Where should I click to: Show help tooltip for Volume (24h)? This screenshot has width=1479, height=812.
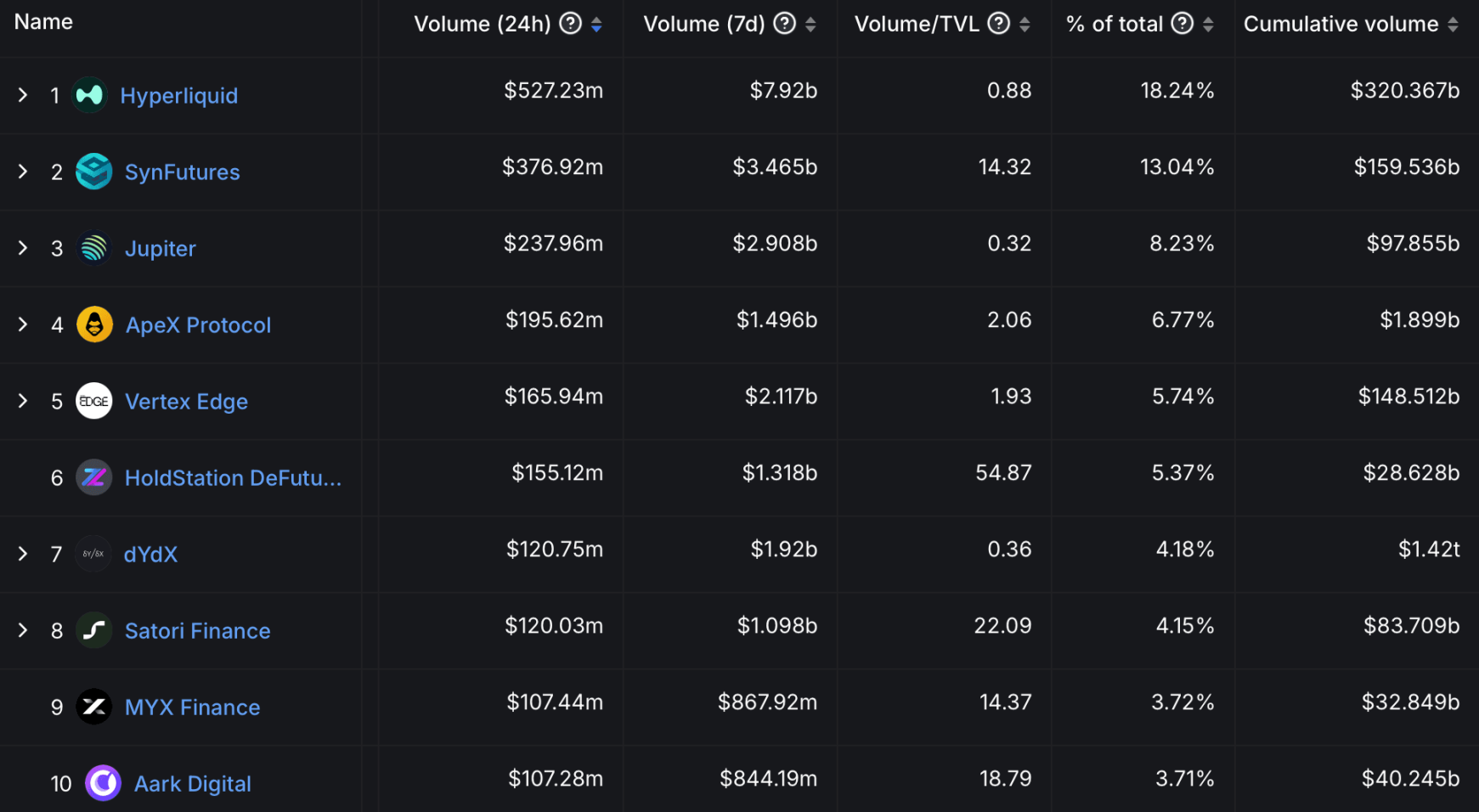click(x=571, y=24)
